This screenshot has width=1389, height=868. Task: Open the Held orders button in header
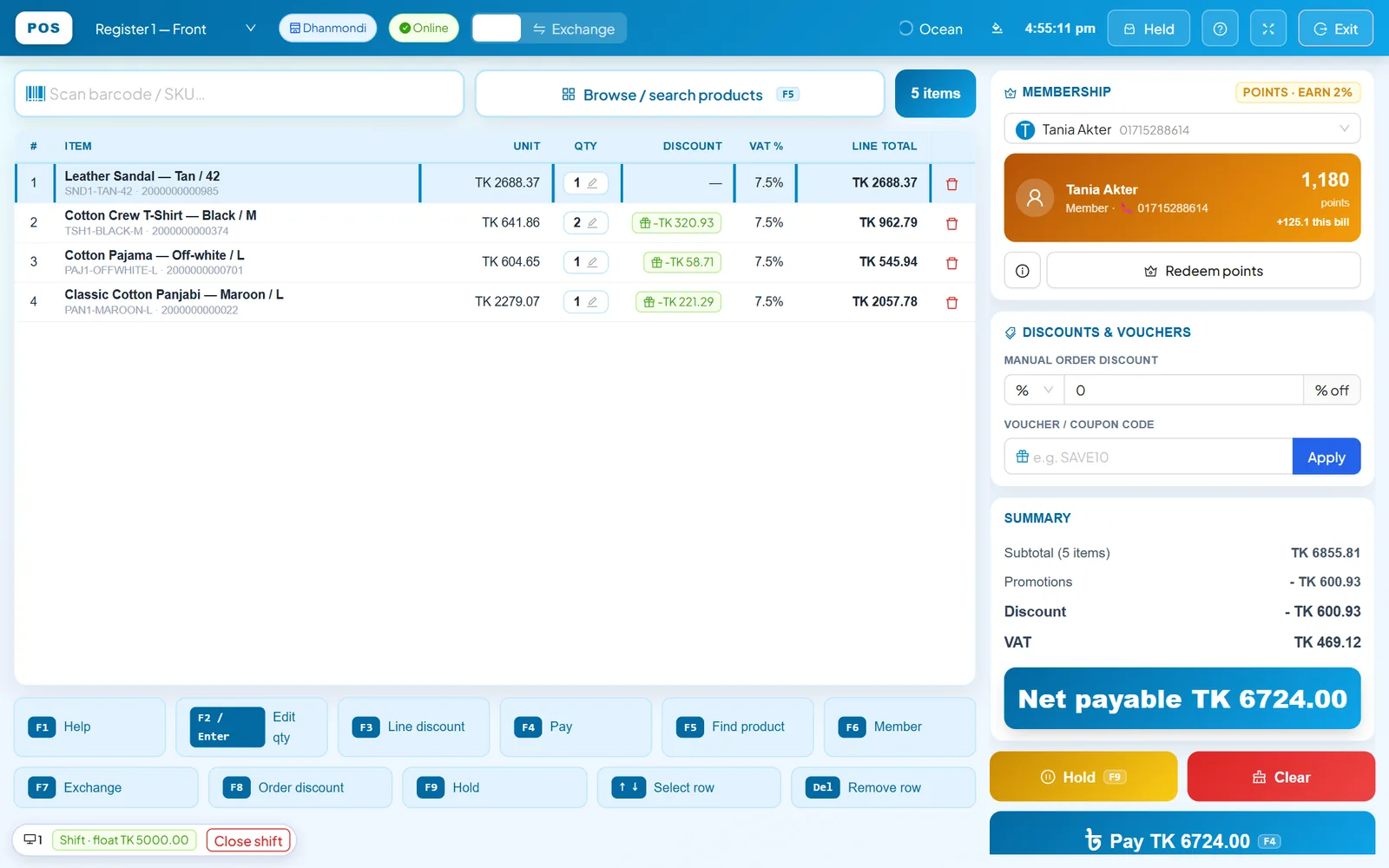[1149, 29]
